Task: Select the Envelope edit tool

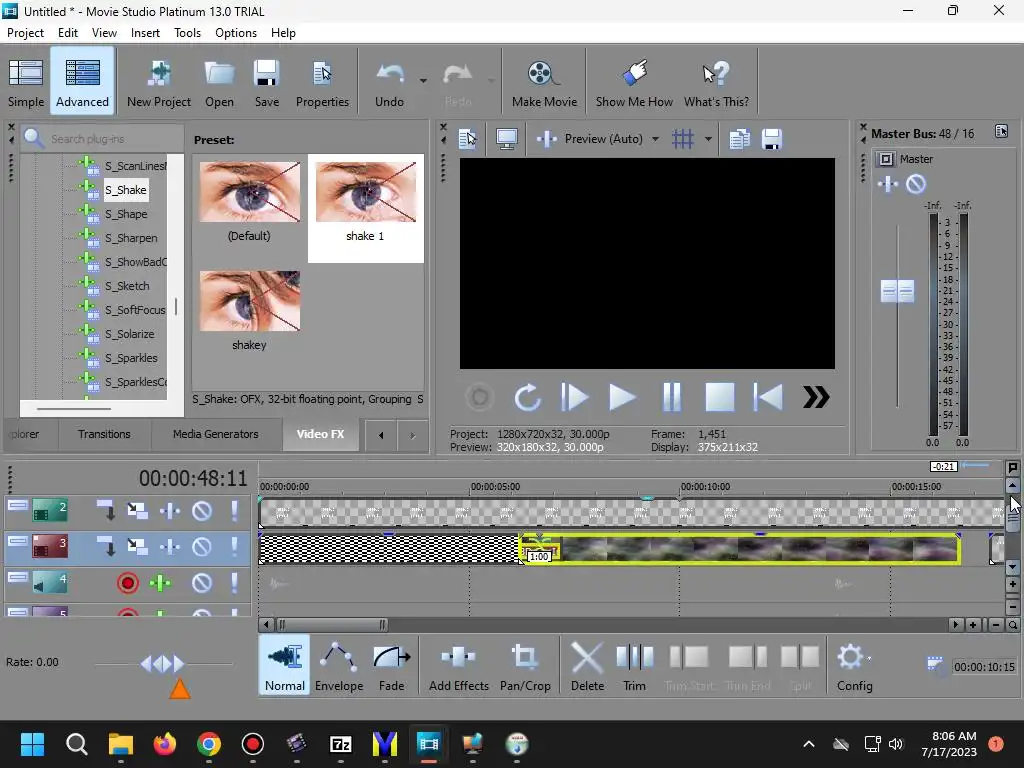Action: click(339, 666)
